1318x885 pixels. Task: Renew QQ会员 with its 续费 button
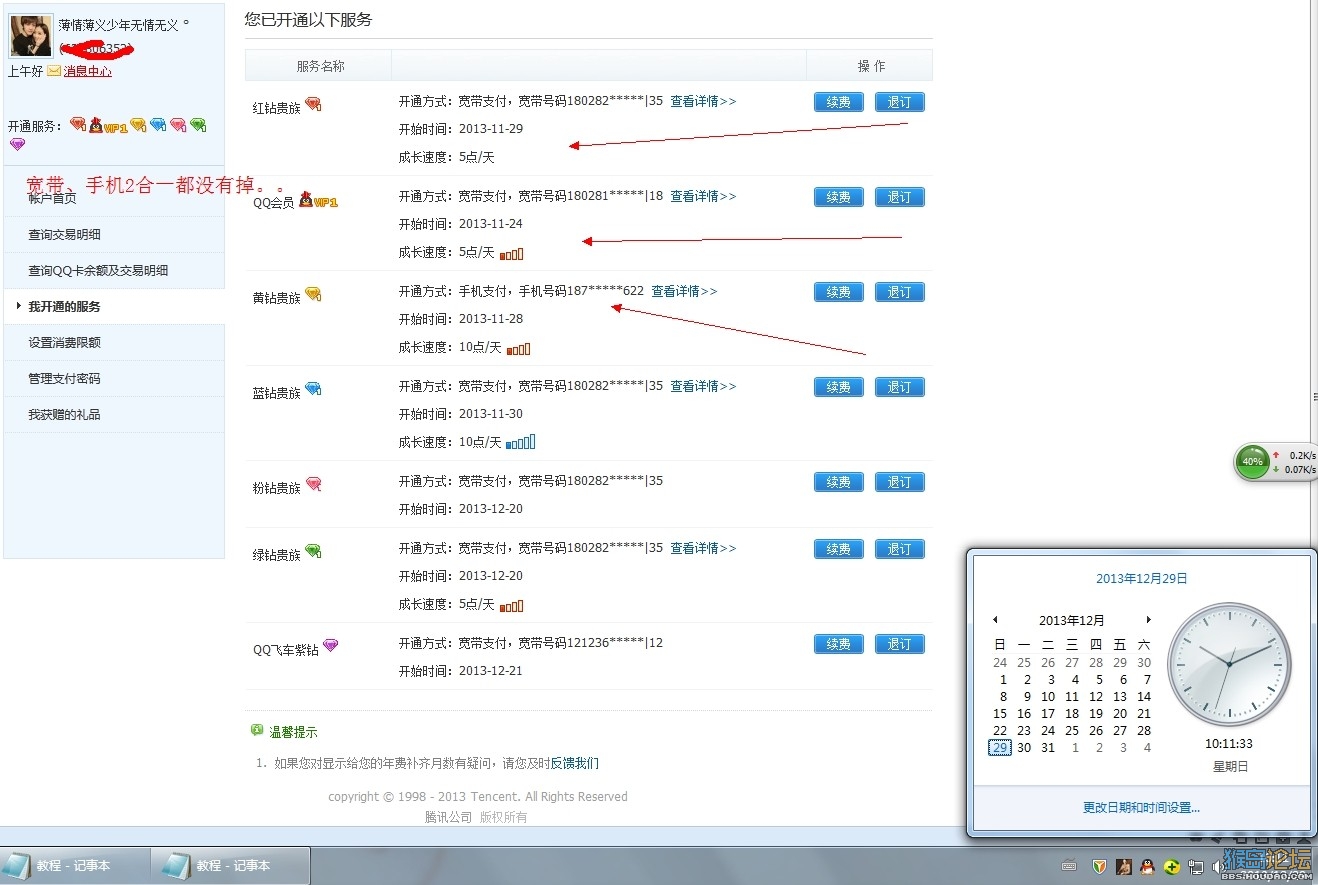839,197
